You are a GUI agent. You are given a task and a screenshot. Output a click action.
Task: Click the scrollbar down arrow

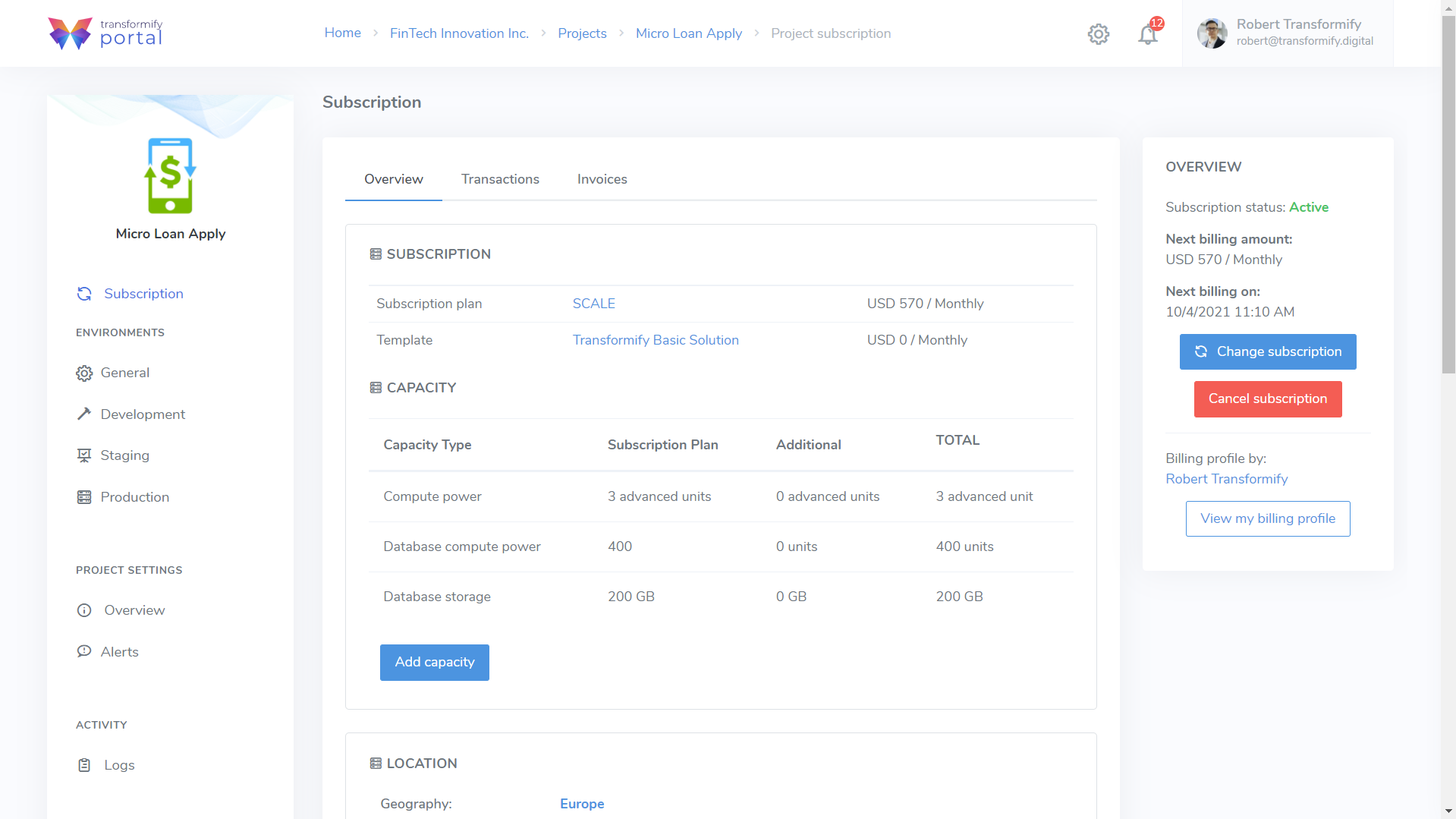coord(1448,811)
